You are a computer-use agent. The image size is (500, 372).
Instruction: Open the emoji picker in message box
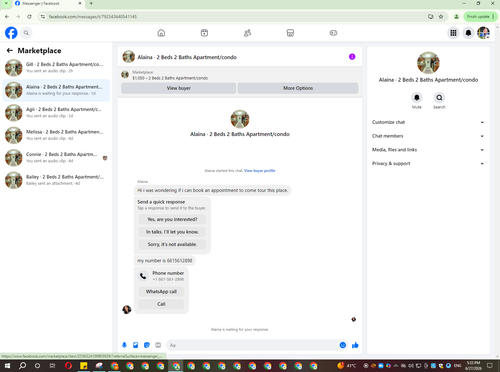pyautogui.click(x=343, y=345)
